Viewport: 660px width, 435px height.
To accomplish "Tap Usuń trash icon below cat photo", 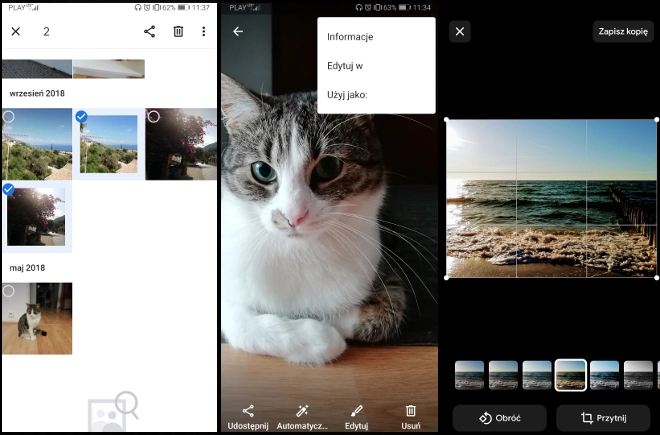I will [410, 416].
